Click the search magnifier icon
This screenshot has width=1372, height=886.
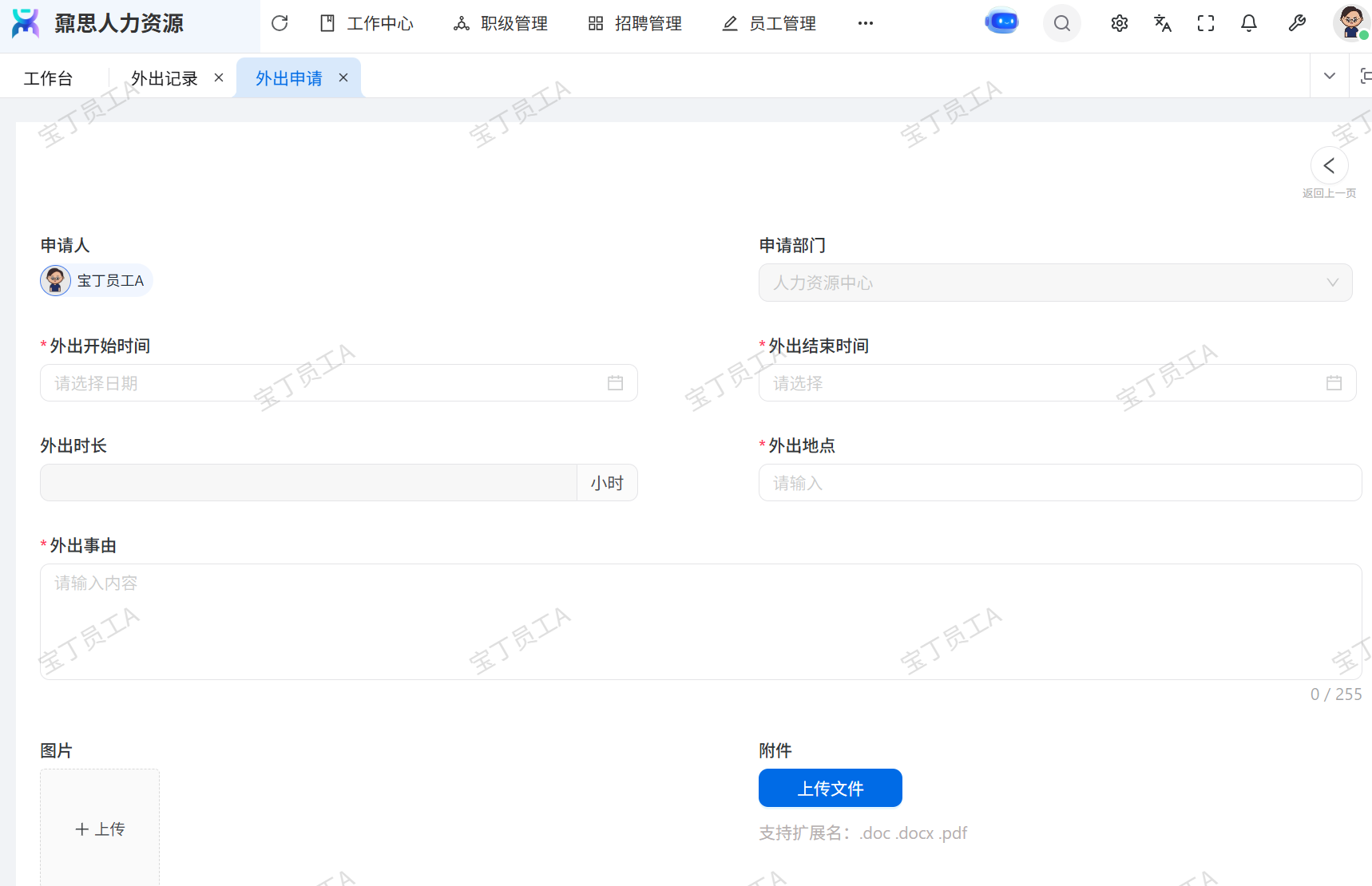(1061, 24)
